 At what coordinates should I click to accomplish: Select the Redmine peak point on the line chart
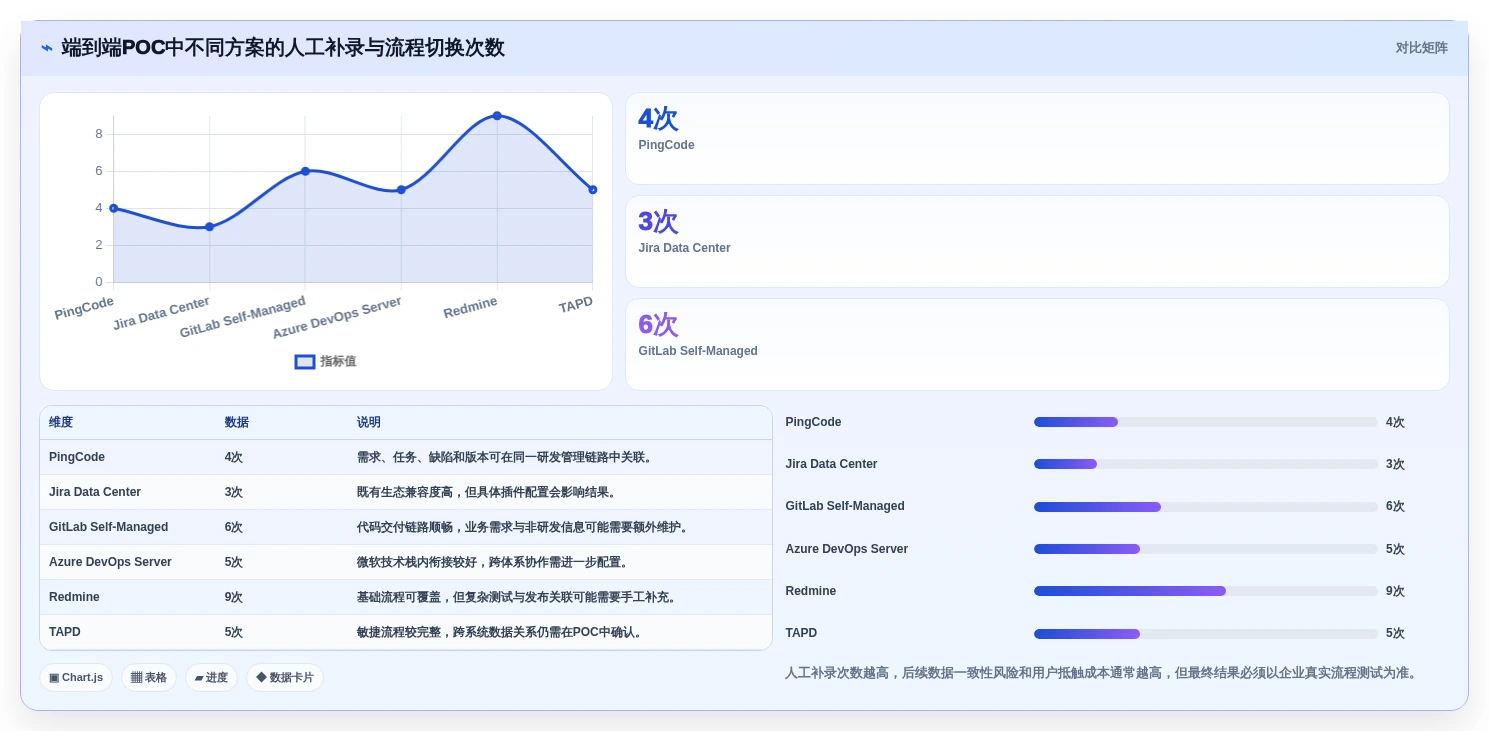click(x=497, y=116)
